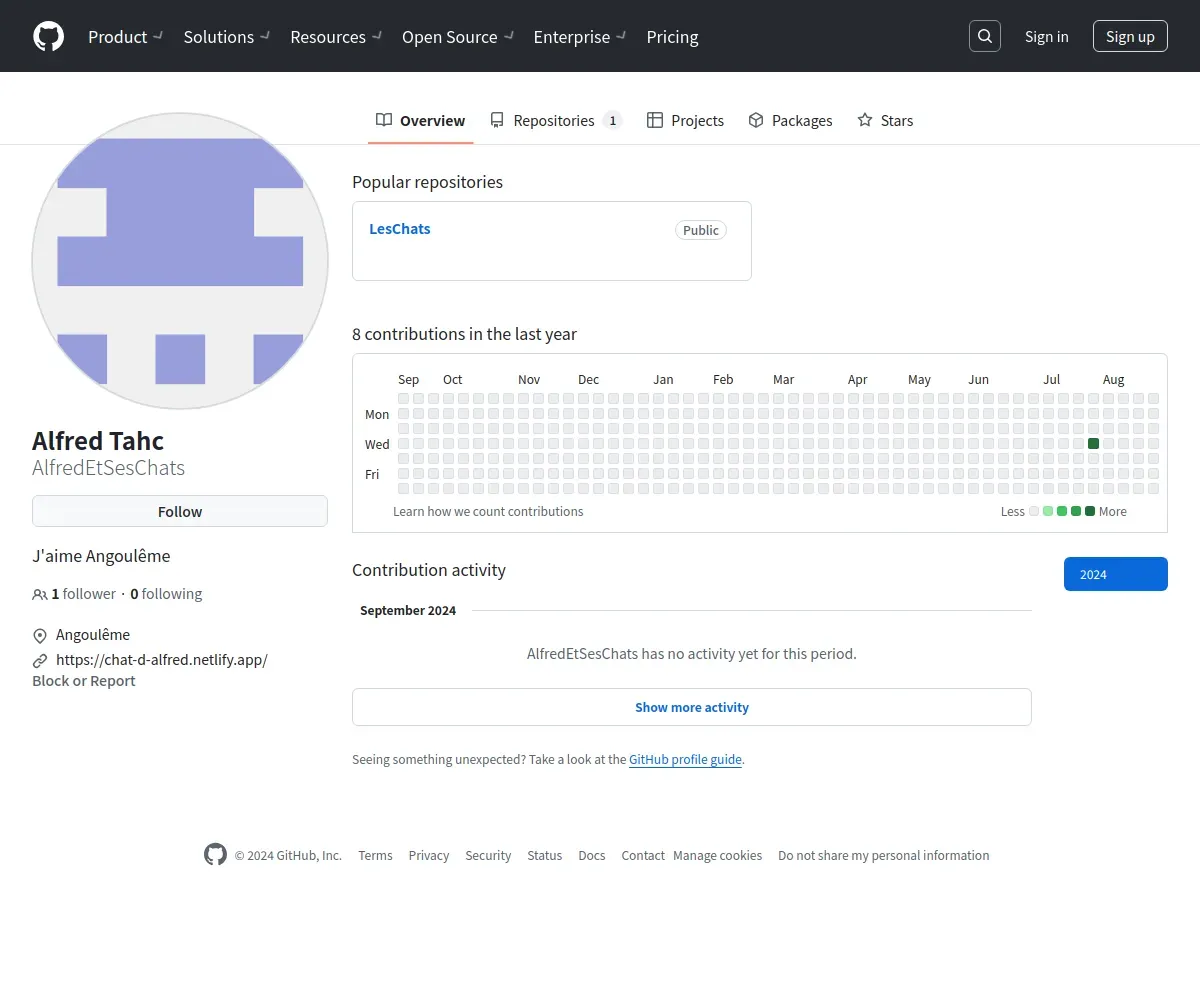Open the Privacy footer link

429,856
